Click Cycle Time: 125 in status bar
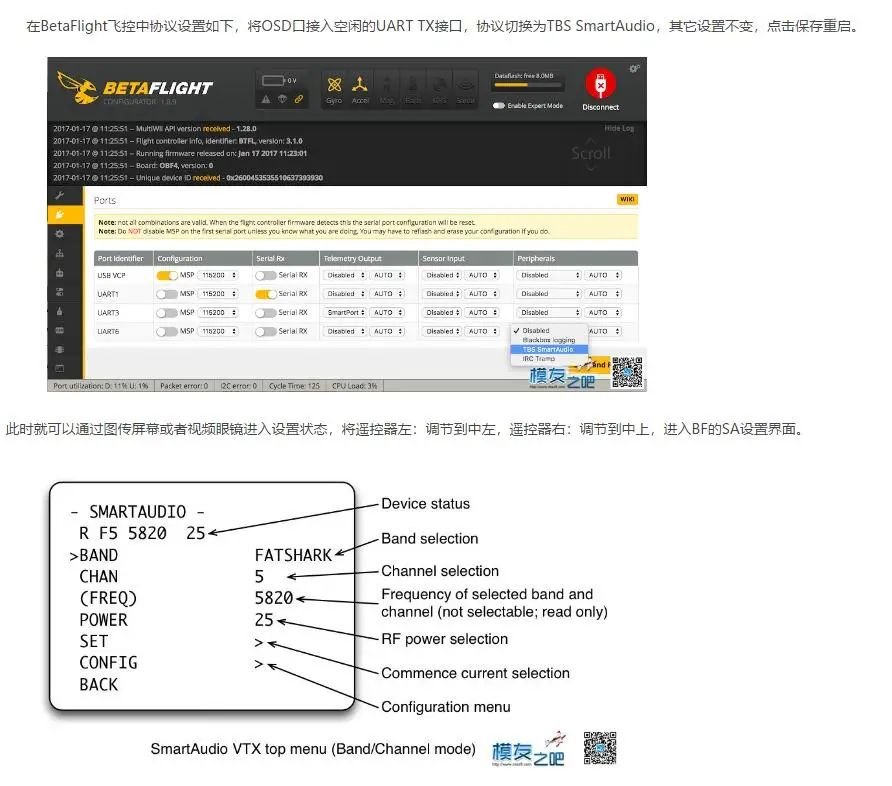Screen dimensions: 892x786 click(294, 386)
